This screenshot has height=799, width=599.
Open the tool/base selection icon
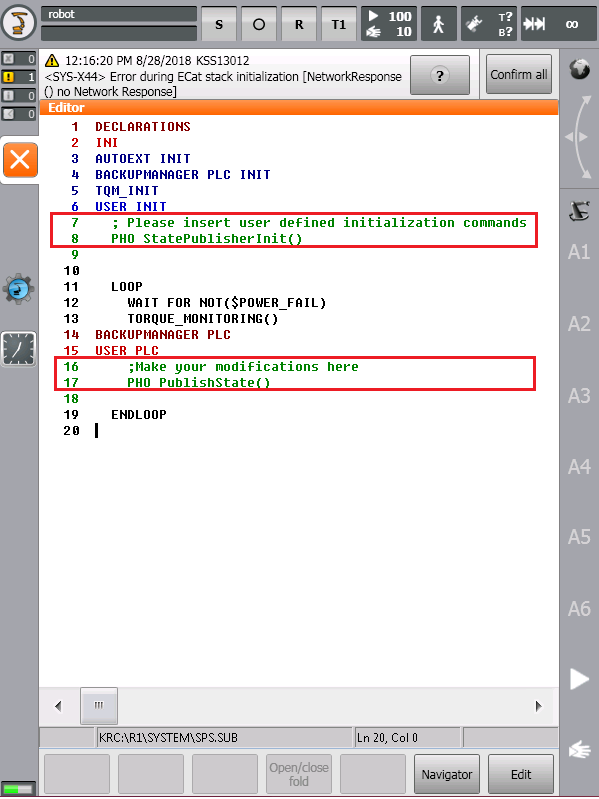[489, 24]
